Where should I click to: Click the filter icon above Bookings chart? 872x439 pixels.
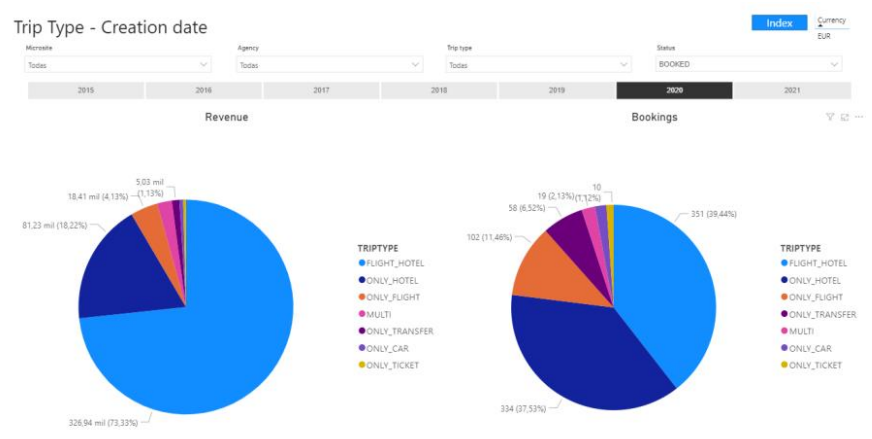click(830, 117)
